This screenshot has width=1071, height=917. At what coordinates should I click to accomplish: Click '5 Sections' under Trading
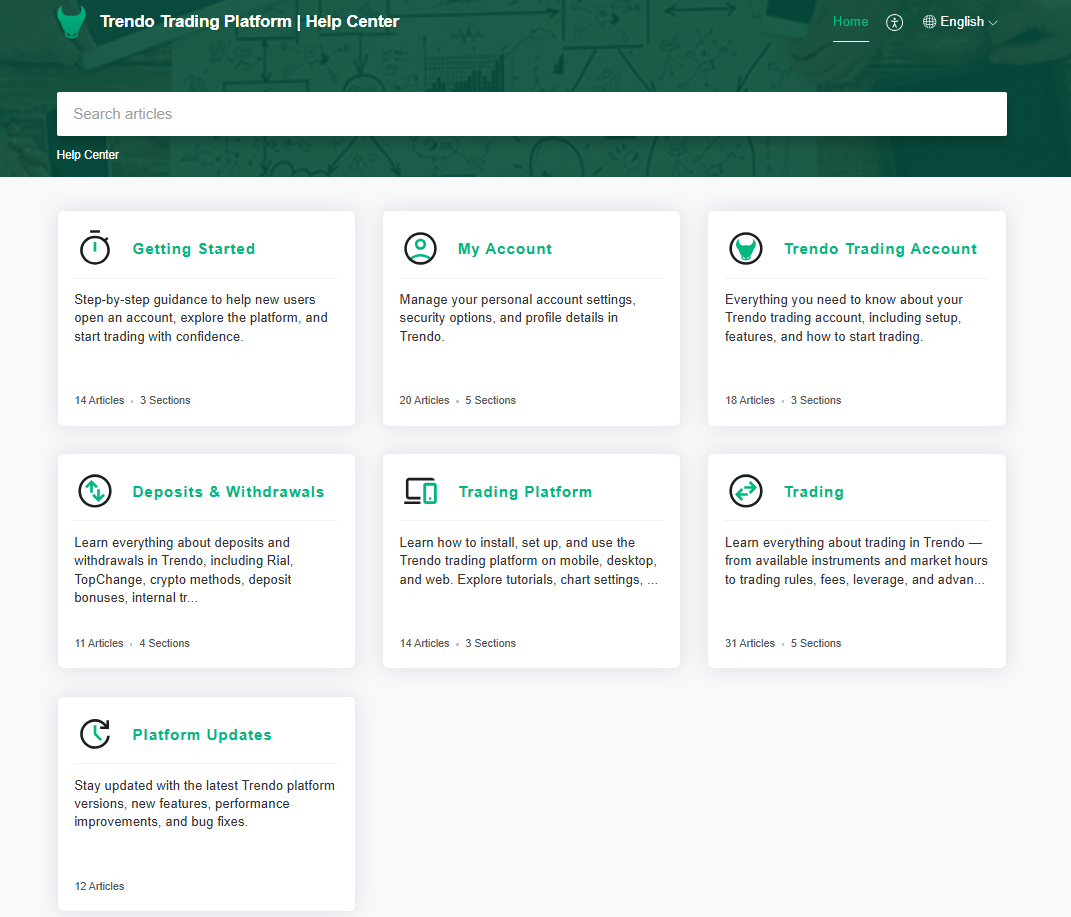tap(816, 643)
